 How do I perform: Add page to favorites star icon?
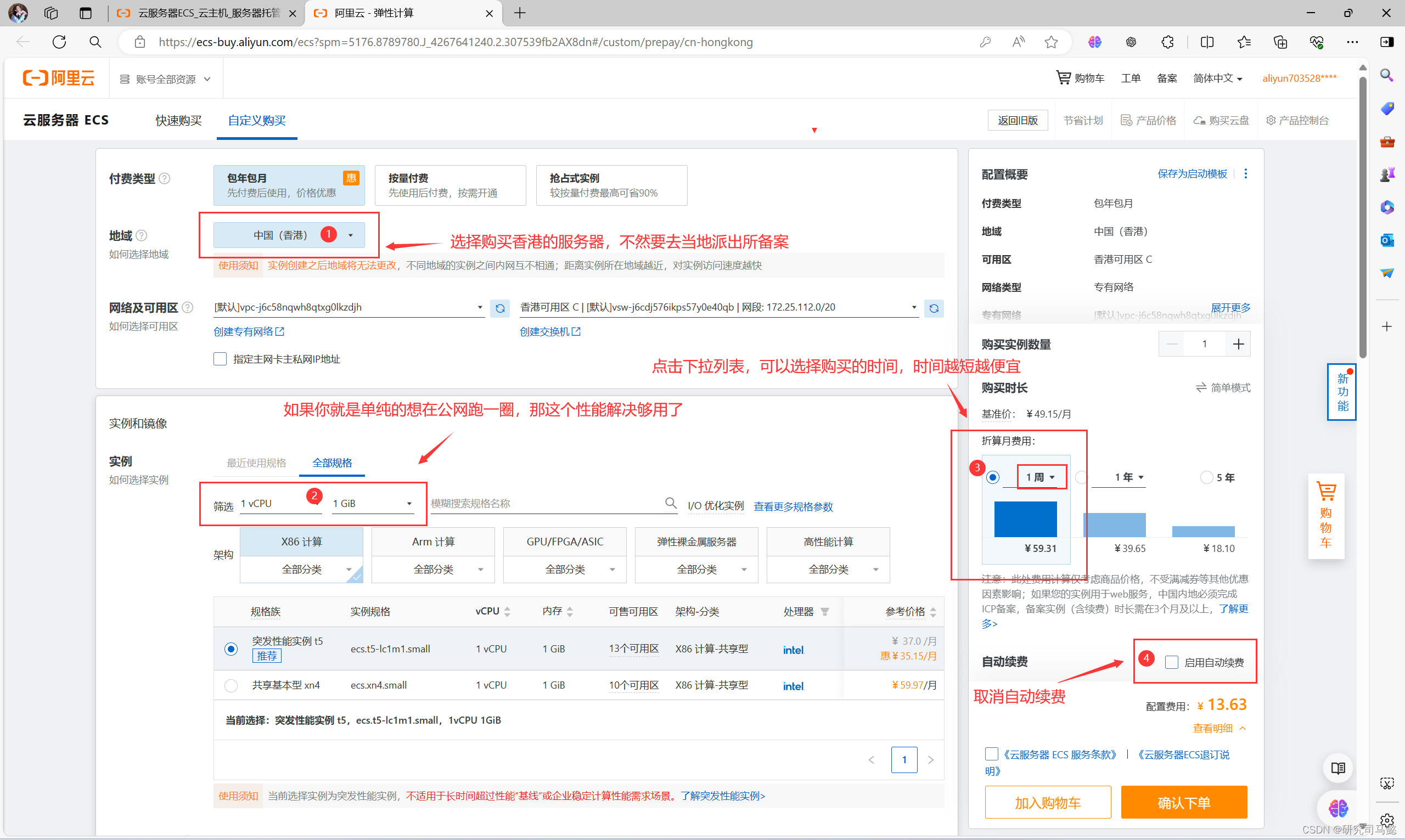tap(1051, 42)
